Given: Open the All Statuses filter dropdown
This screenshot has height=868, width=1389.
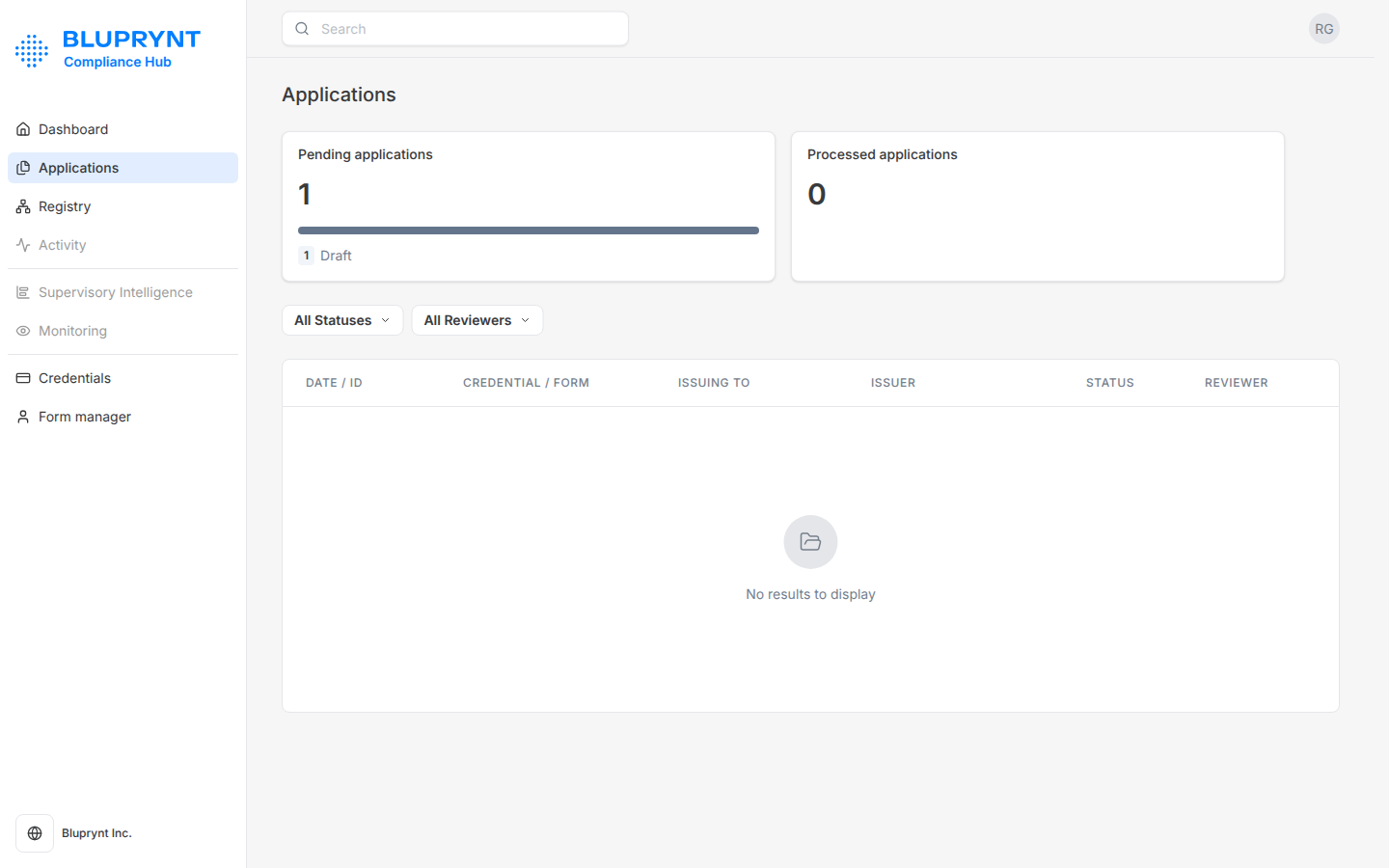Looking at the screenshot, I should [x=342, y=320].
